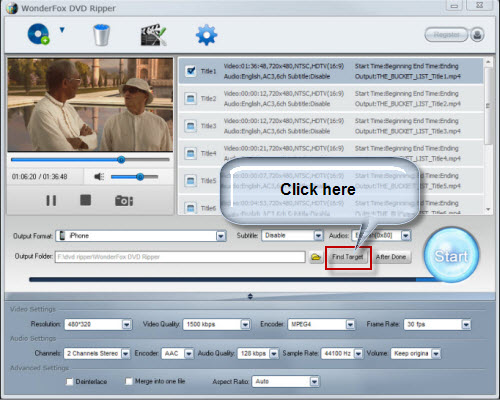Open the Aspect Ratio Auto dropdown
The width and height of the screenshot is (500, 400).
(286, 381)
